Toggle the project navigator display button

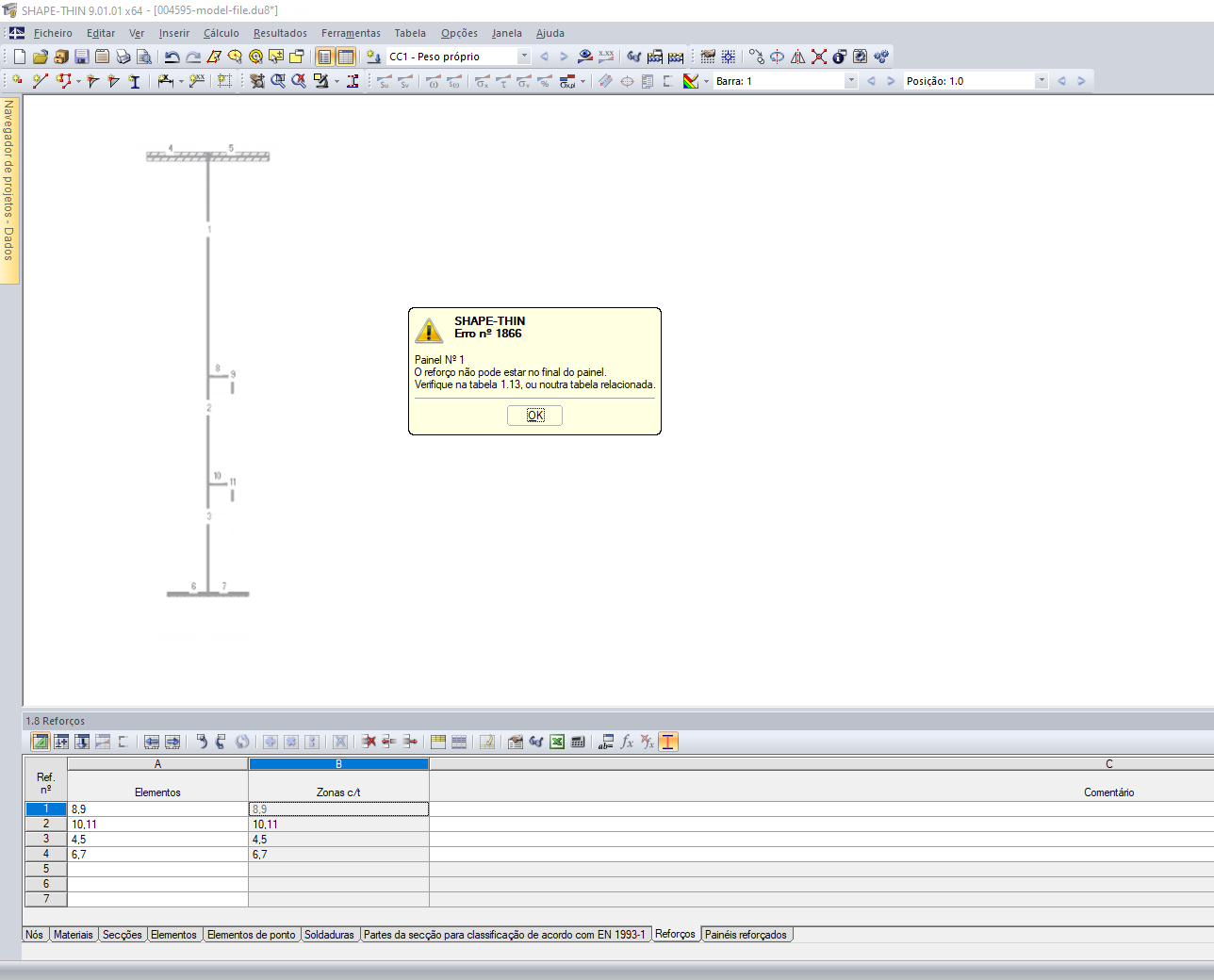(325, 57)
